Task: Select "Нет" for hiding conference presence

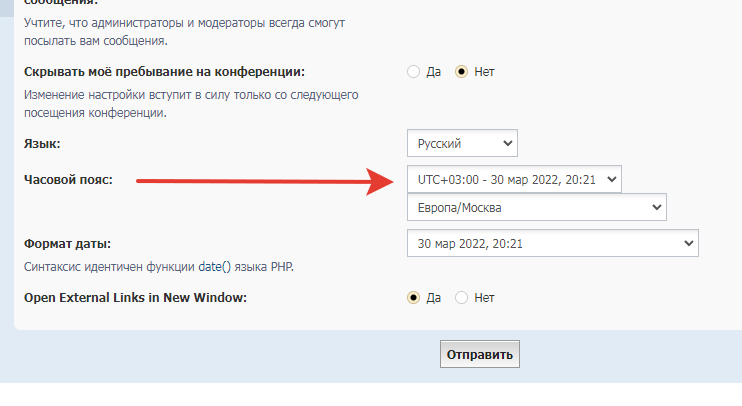Action: (461, 72)
